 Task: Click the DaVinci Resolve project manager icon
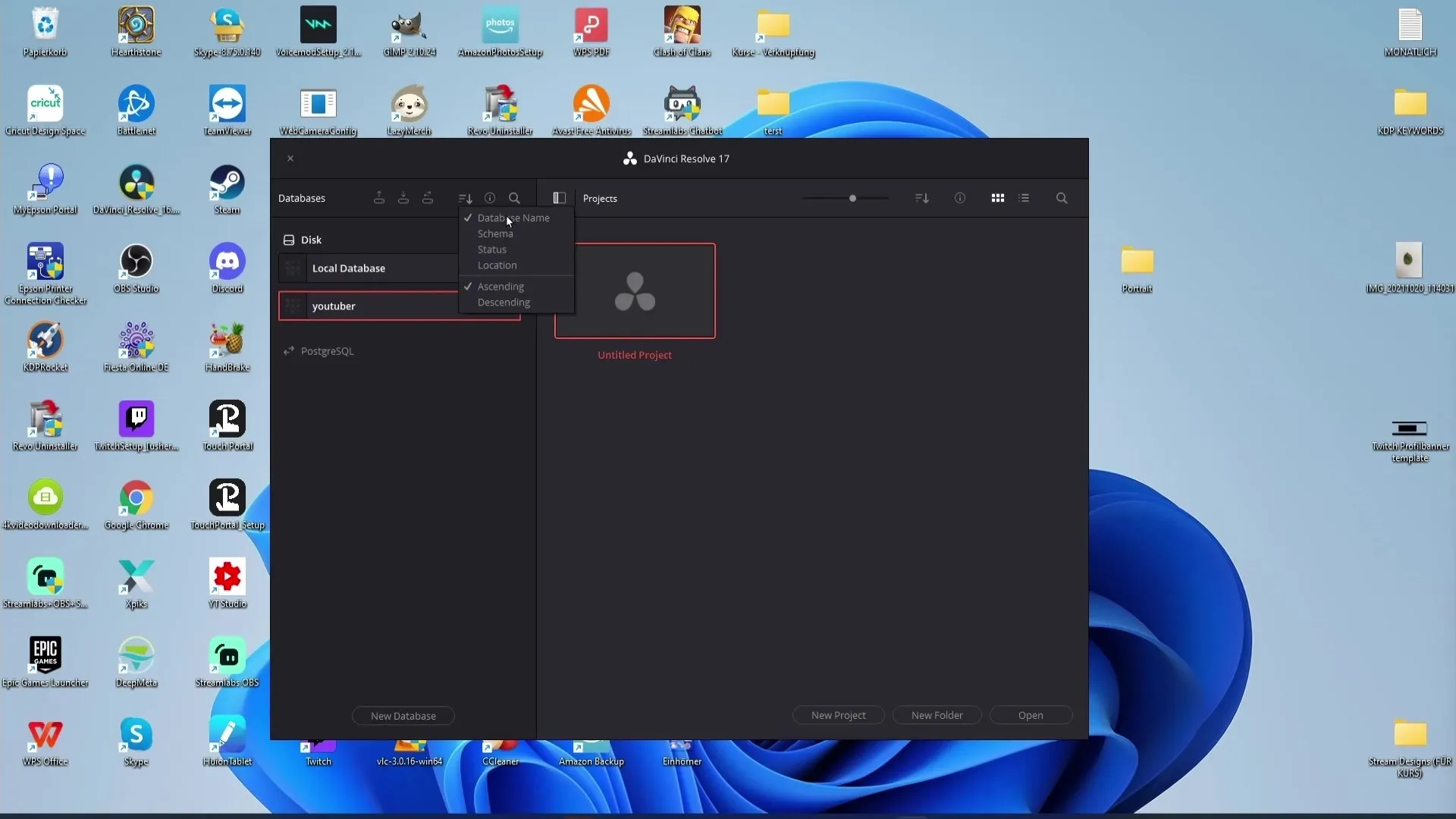pos(629,158)
